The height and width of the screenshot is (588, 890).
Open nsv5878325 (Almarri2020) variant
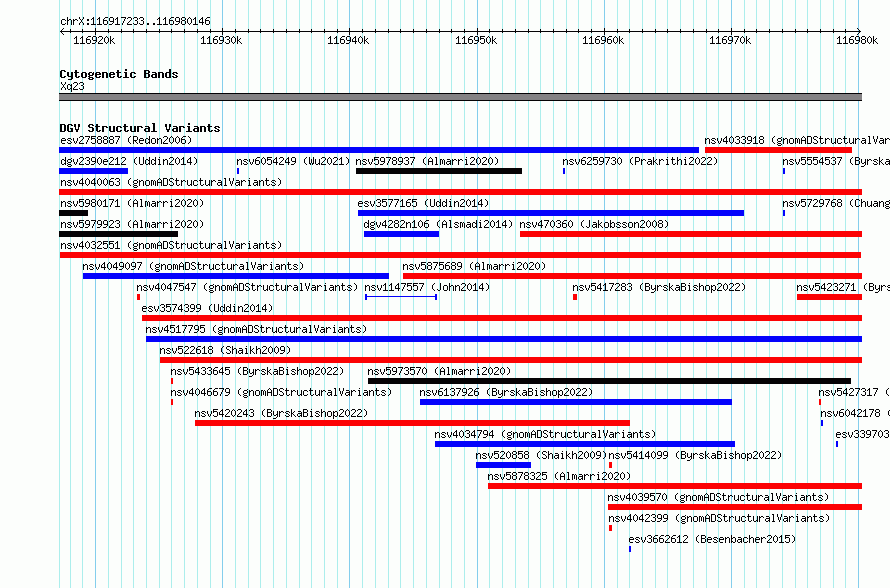[x=559, y=476]
